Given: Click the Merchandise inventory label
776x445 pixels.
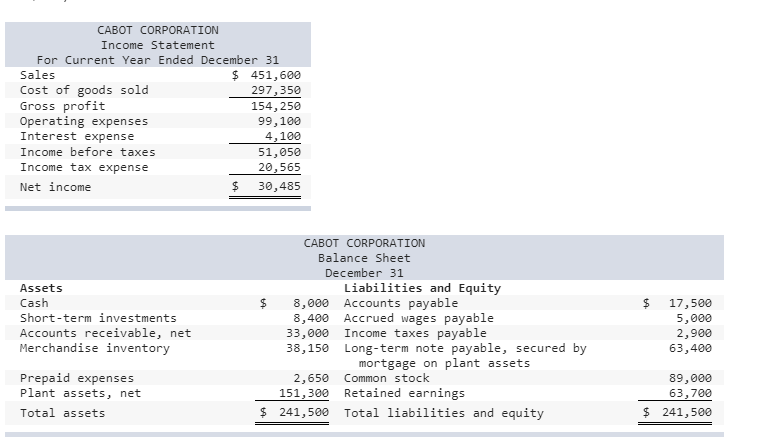Looking at the screenshot, I should point(95,348).
